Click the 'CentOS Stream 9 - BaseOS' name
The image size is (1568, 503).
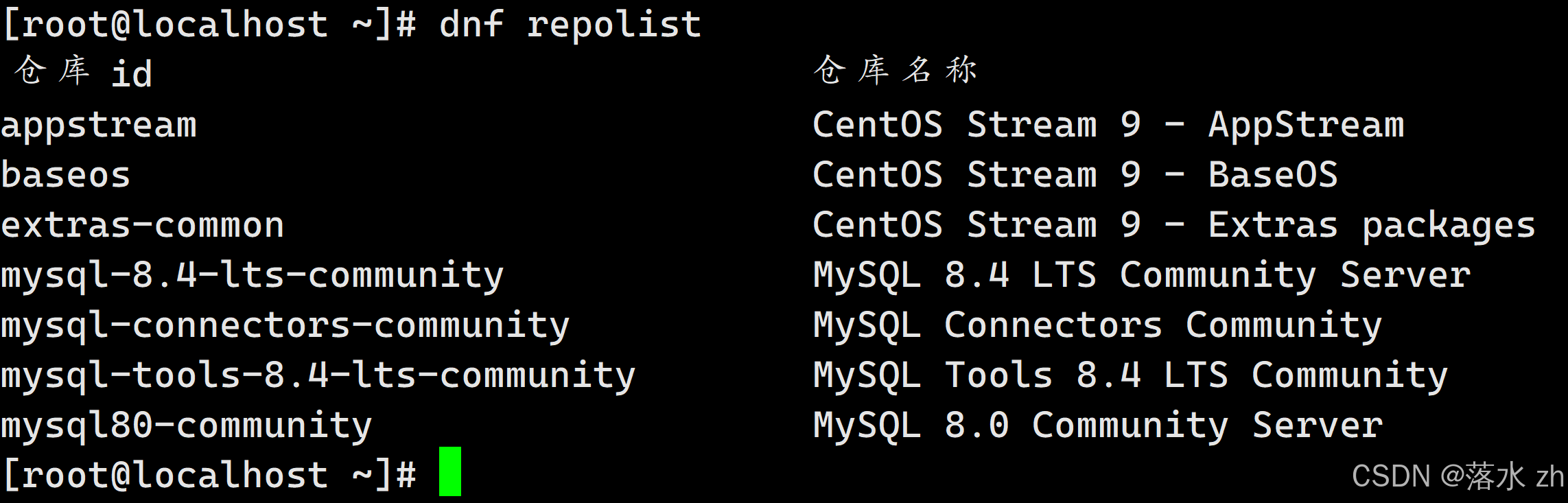[1075, 176]
